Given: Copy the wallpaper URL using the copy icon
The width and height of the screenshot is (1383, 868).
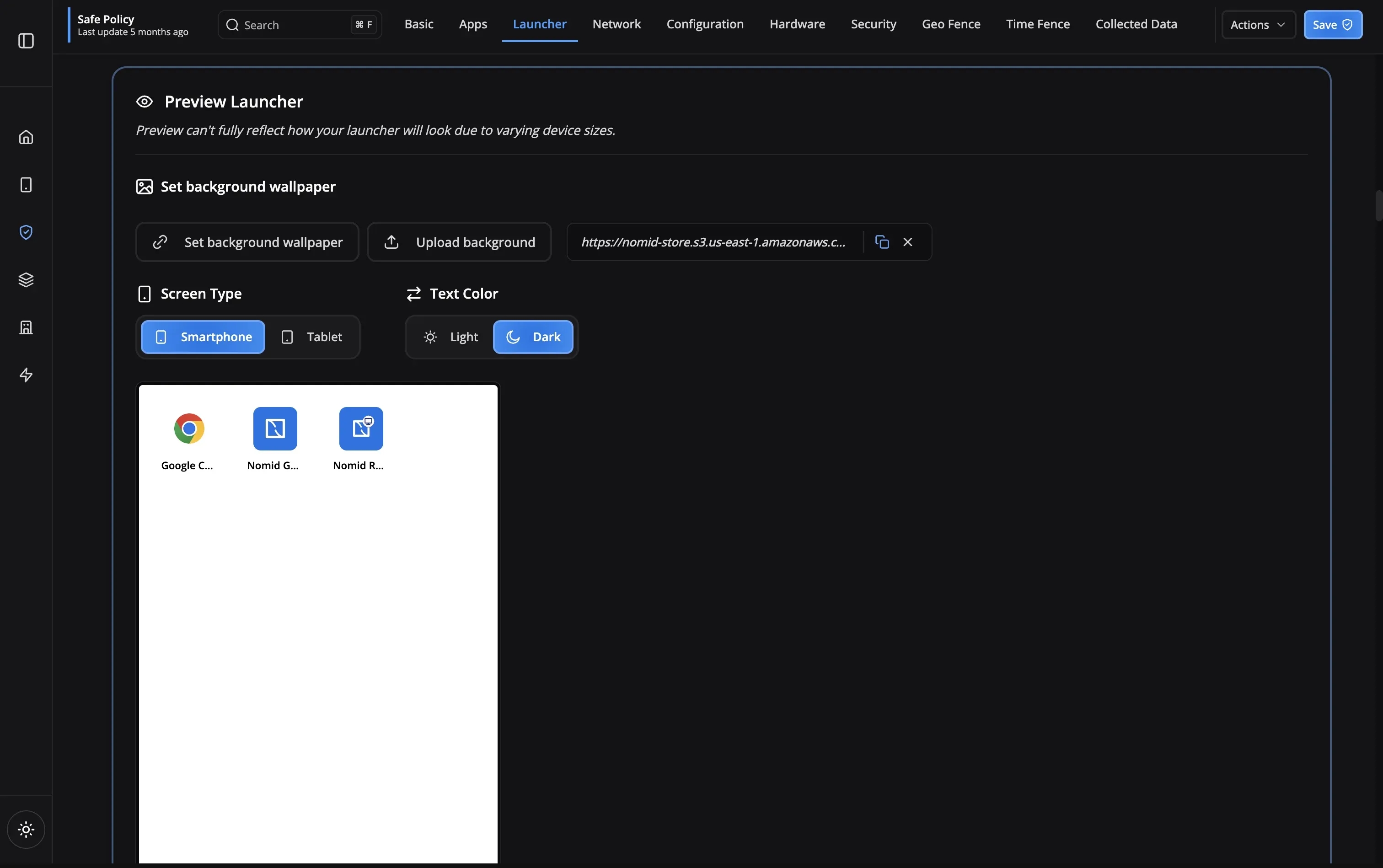Looking at the screenshot, I should (x=881, y=241).
